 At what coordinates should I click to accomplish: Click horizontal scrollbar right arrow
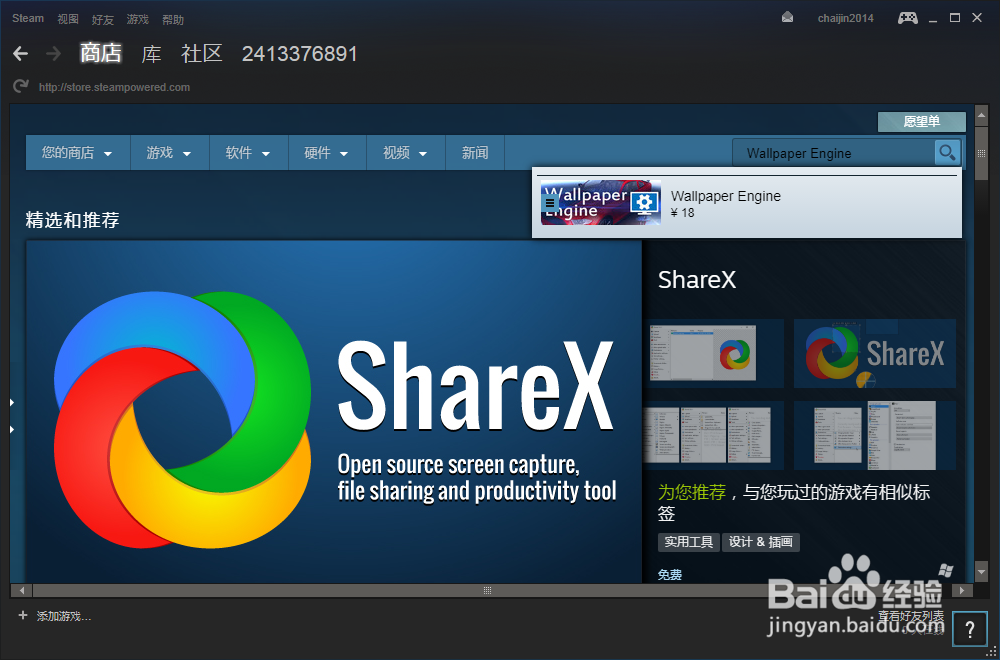pos(961,590)
